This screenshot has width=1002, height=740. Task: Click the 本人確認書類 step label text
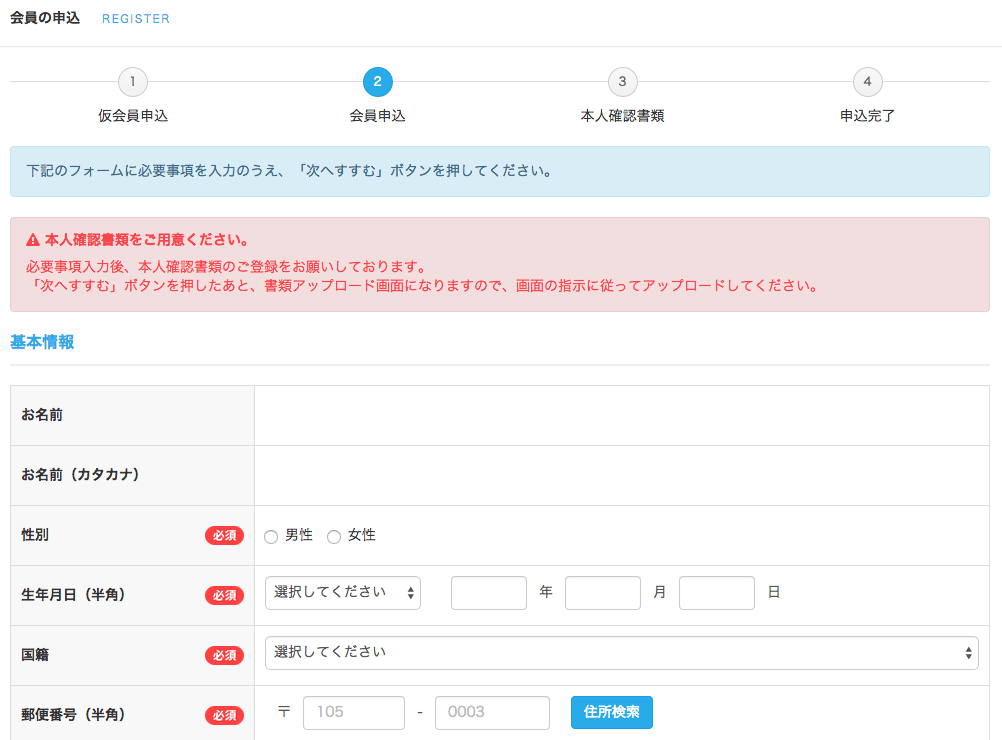[622, 116]
